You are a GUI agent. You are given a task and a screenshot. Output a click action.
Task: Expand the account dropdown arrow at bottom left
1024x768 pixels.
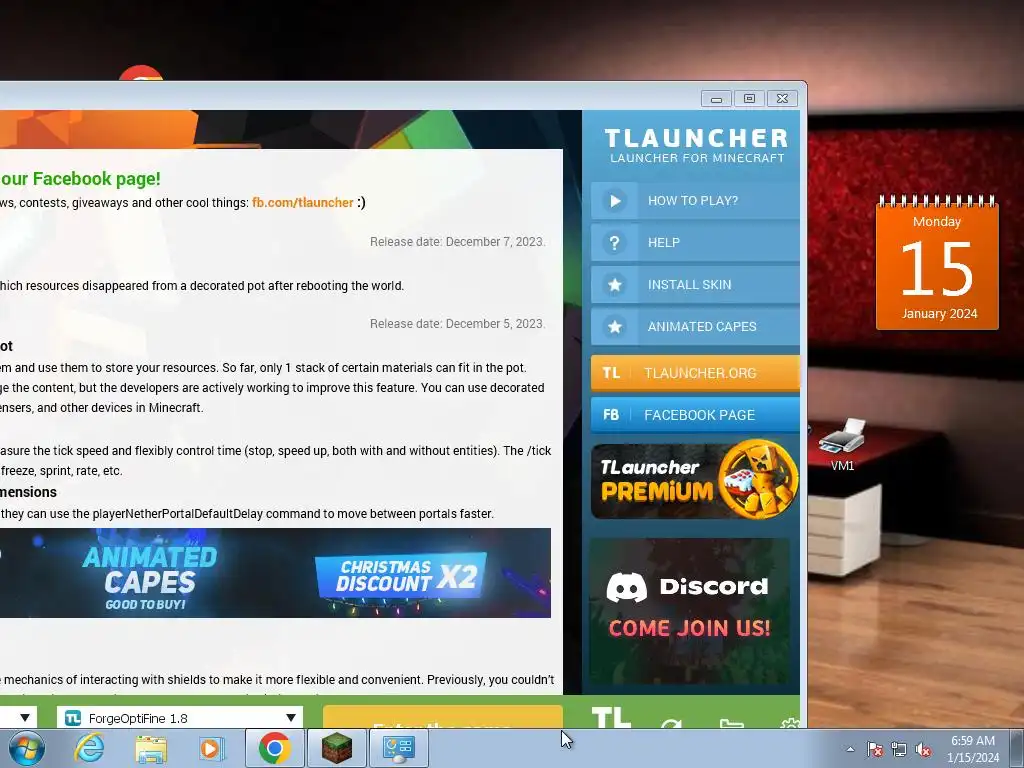(x=25, y=718)
